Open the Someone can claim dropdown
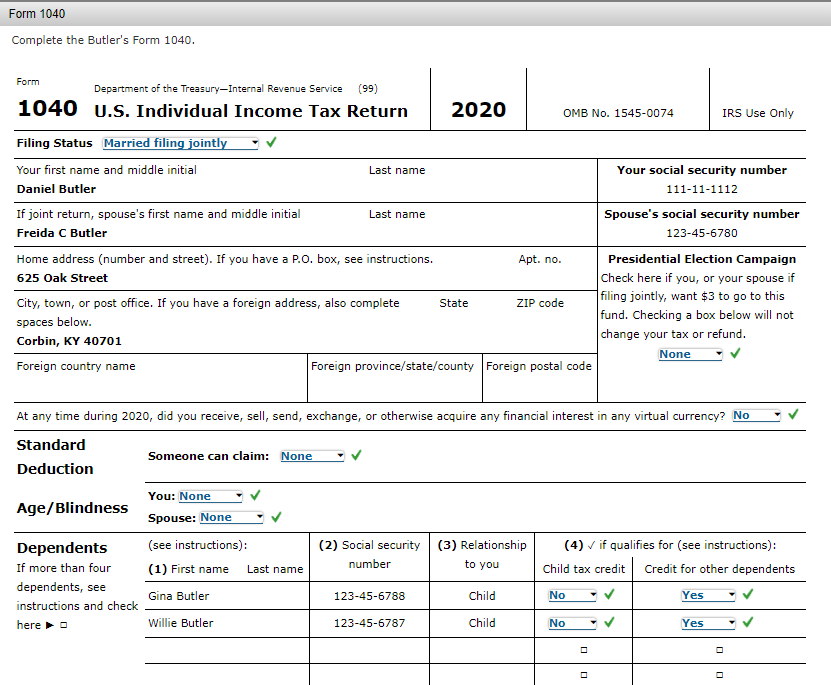Viewport: 831px width, 685px height. [311, 455]
